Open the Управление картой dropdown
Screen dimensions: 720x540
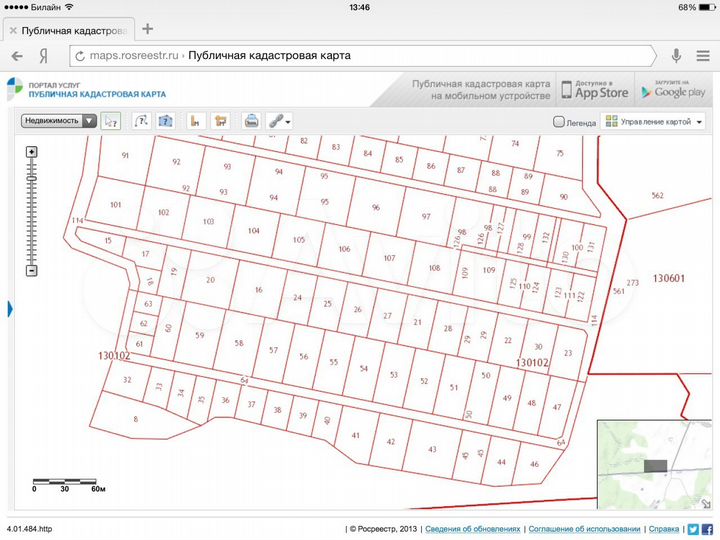click(653, 122)
